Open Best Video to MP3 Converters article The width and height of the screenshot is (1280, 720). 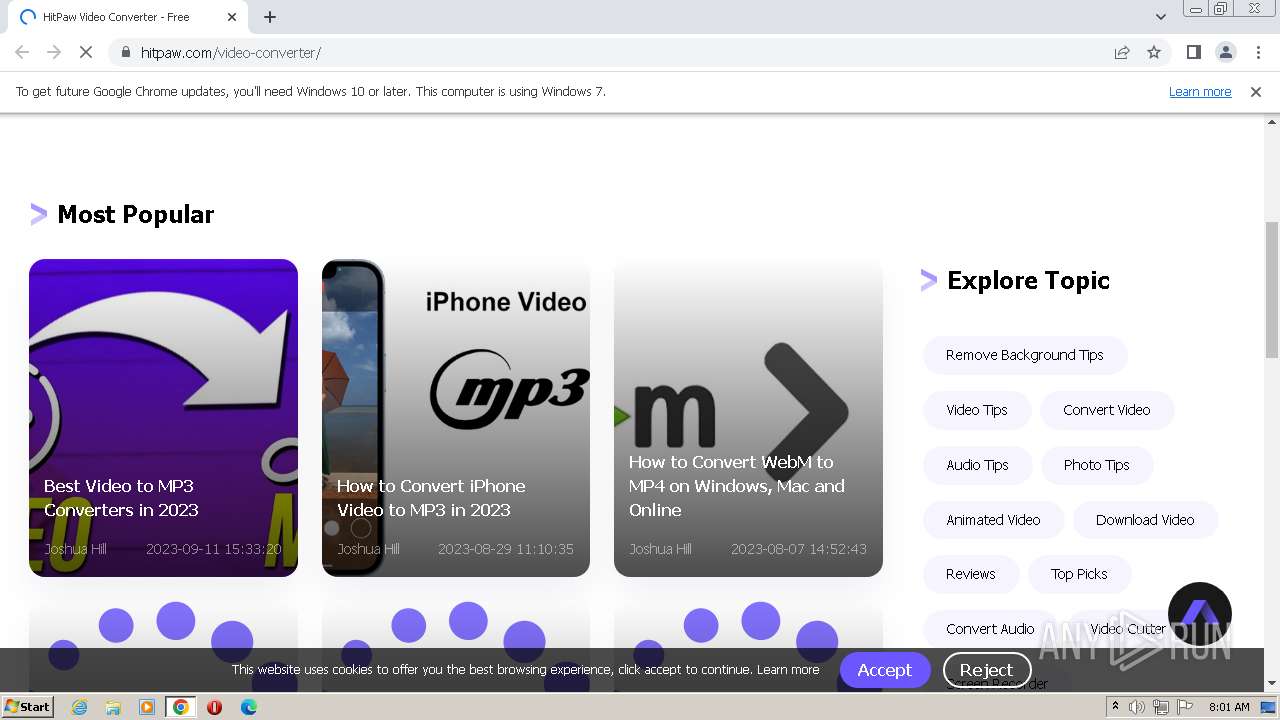click(x=163, y=418)
